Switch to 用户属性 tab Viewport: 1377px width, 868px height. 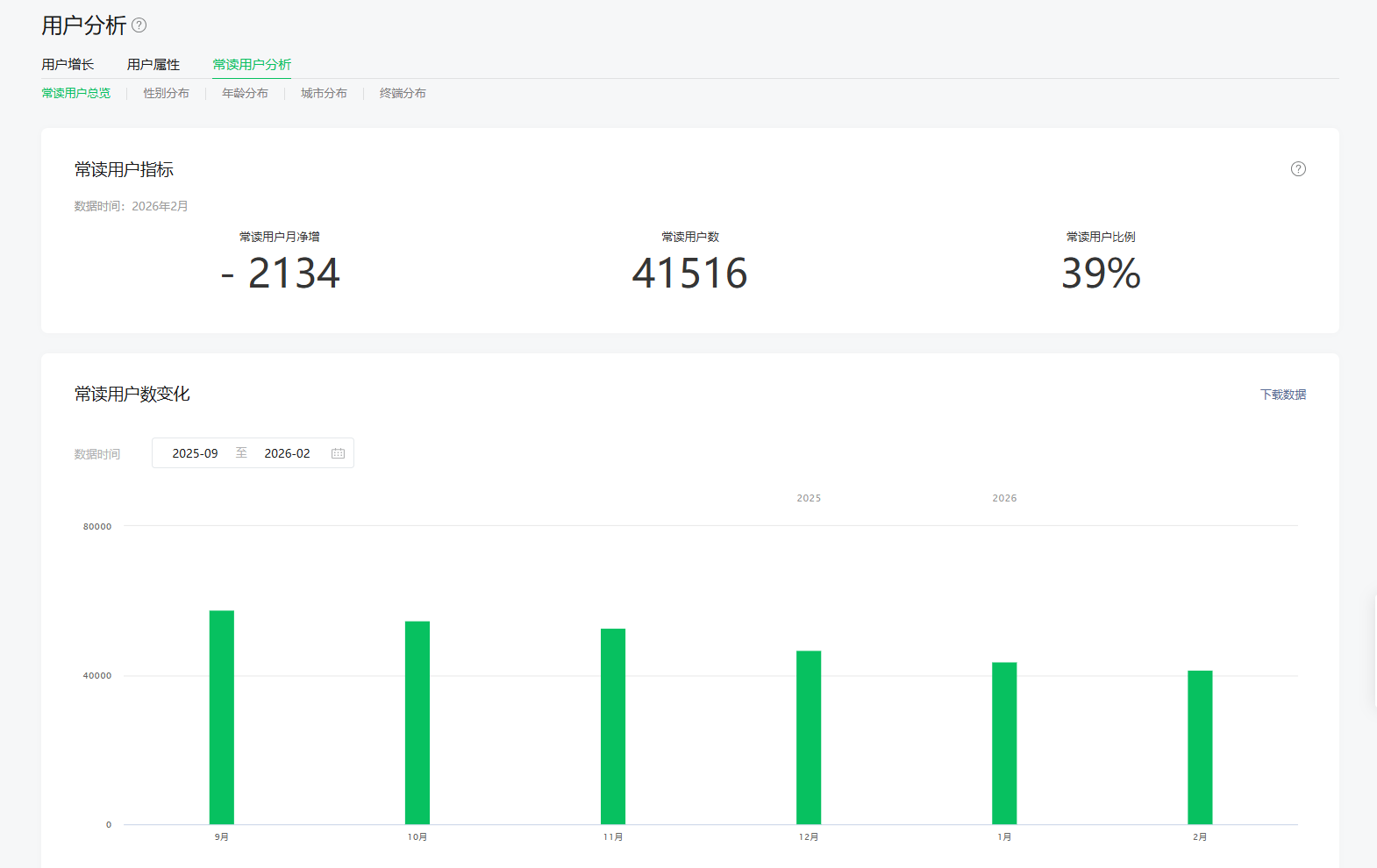pos(153,64)
